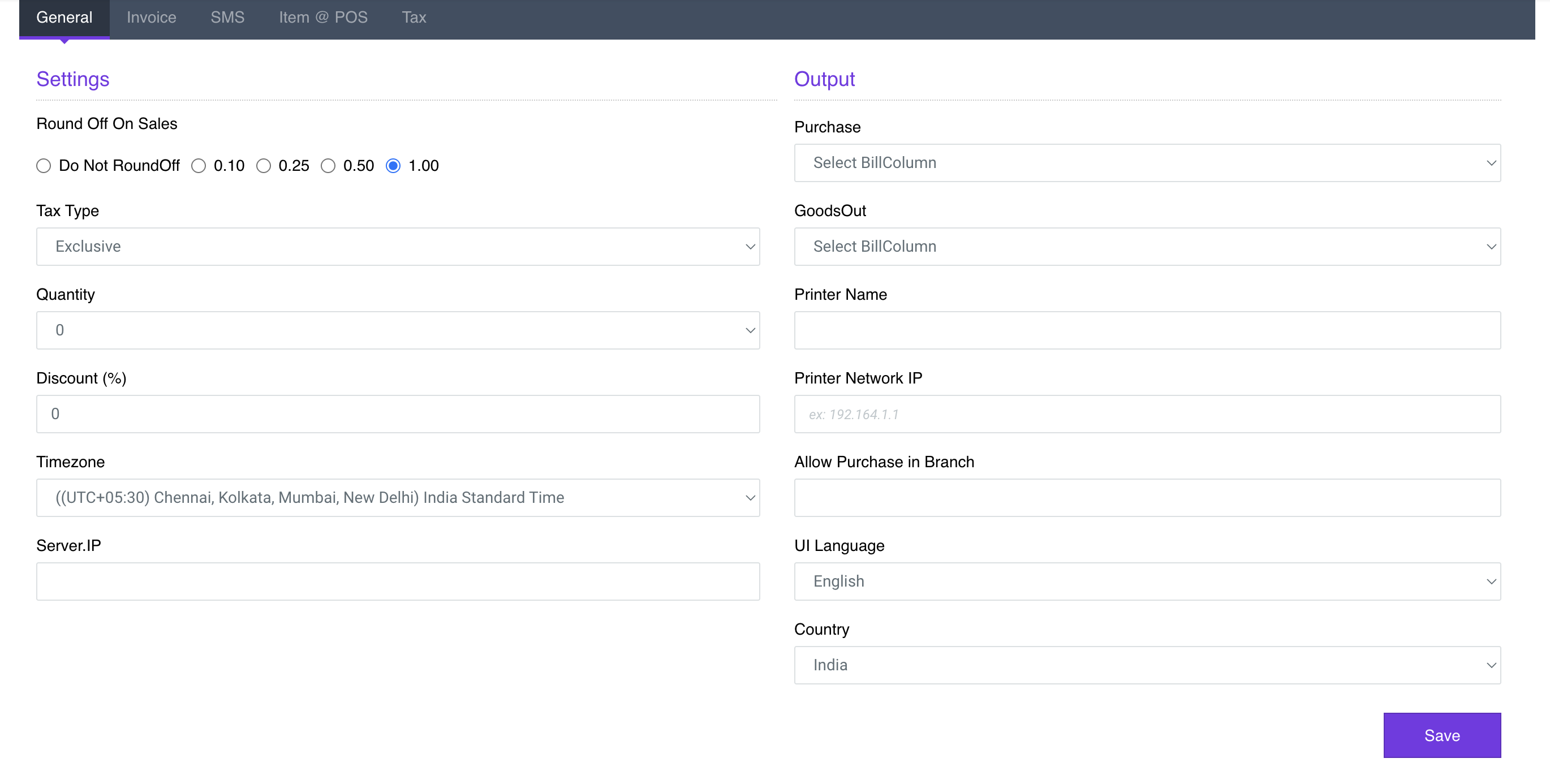The image size is (1550, 784).
Task: Open the Timezone dropdown
Action: point(398,498)
